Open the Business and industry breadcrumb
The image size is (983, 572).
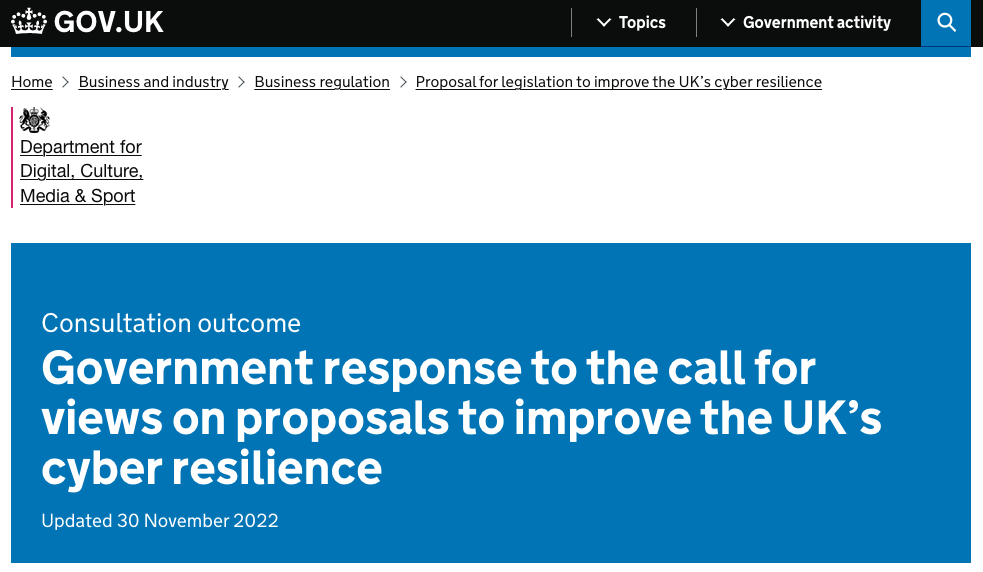[153, 82]
